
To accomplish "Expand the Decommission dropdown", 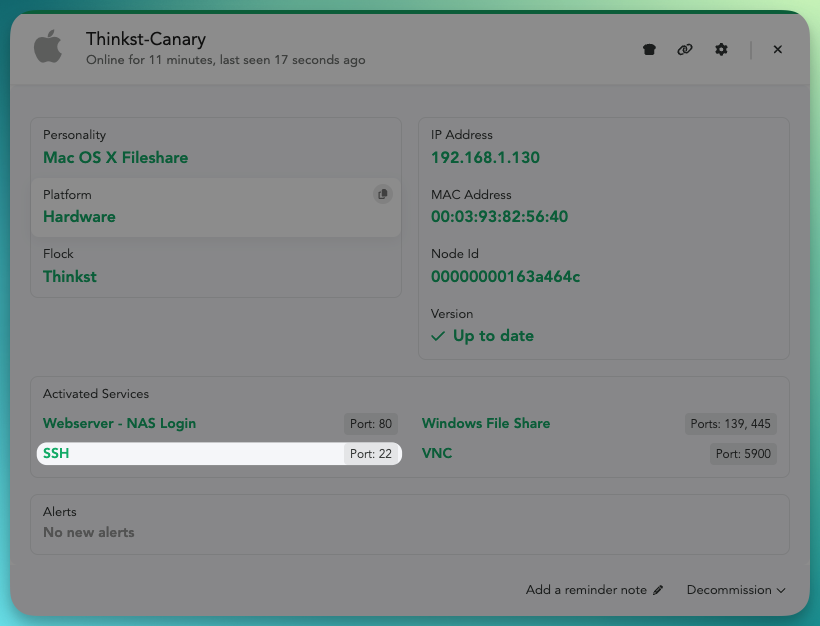I will click(x=736, y=590).
